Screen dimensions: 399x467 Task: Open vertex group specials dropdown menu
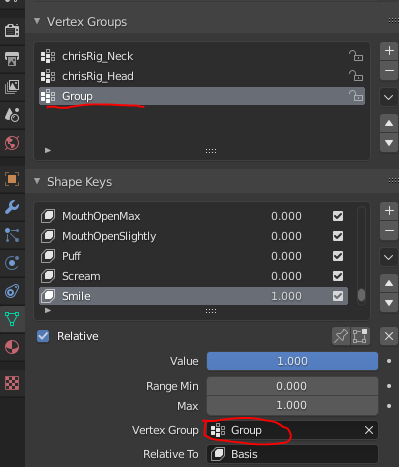[389, 97]
